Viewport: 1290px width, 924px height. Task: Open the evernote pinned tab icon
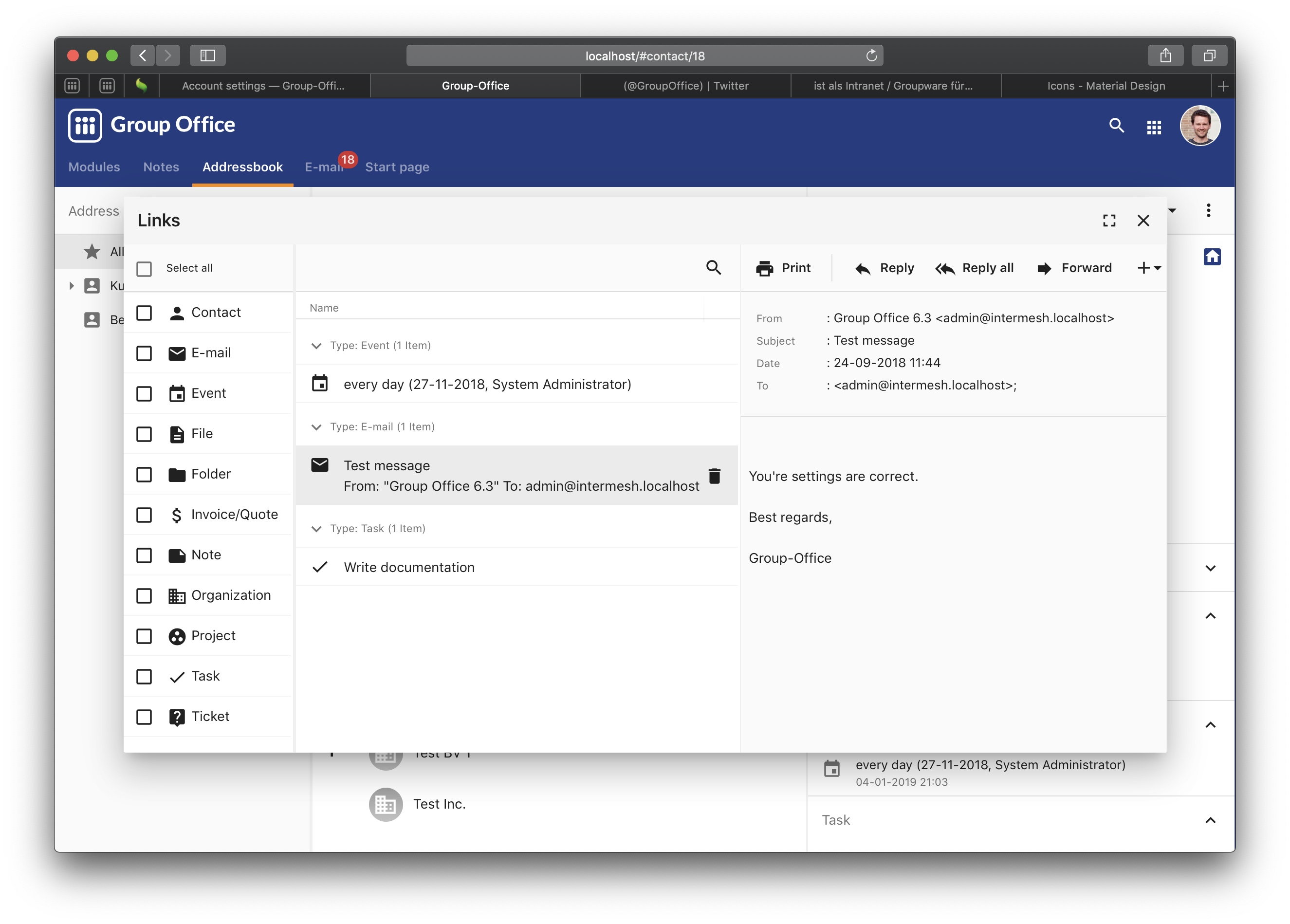tap(141, 86)
